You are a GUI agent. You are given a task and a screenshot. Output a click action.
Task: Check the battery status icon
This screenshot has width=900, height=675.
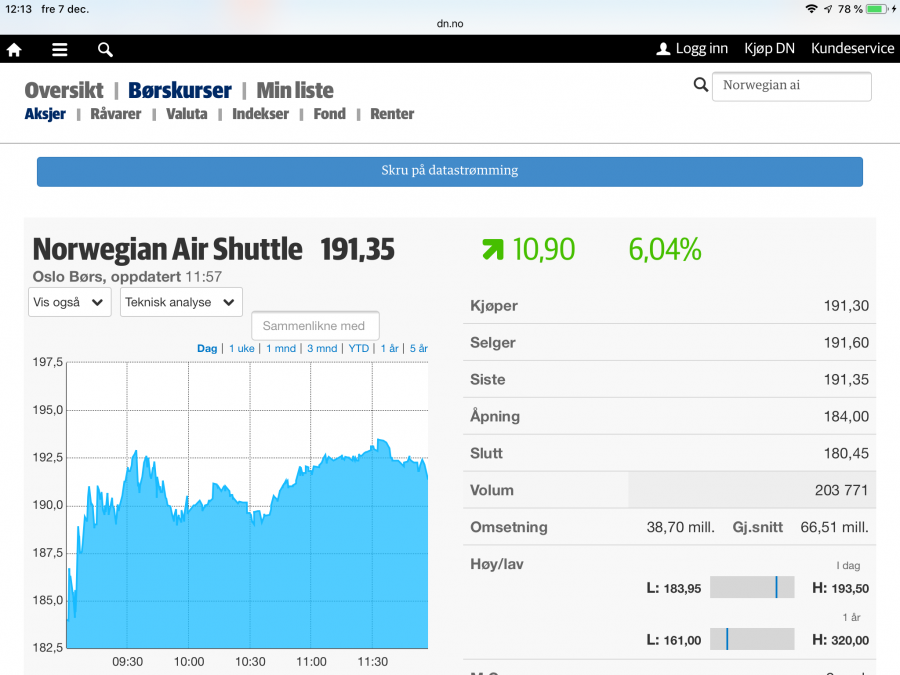click(x=878, y=9)
